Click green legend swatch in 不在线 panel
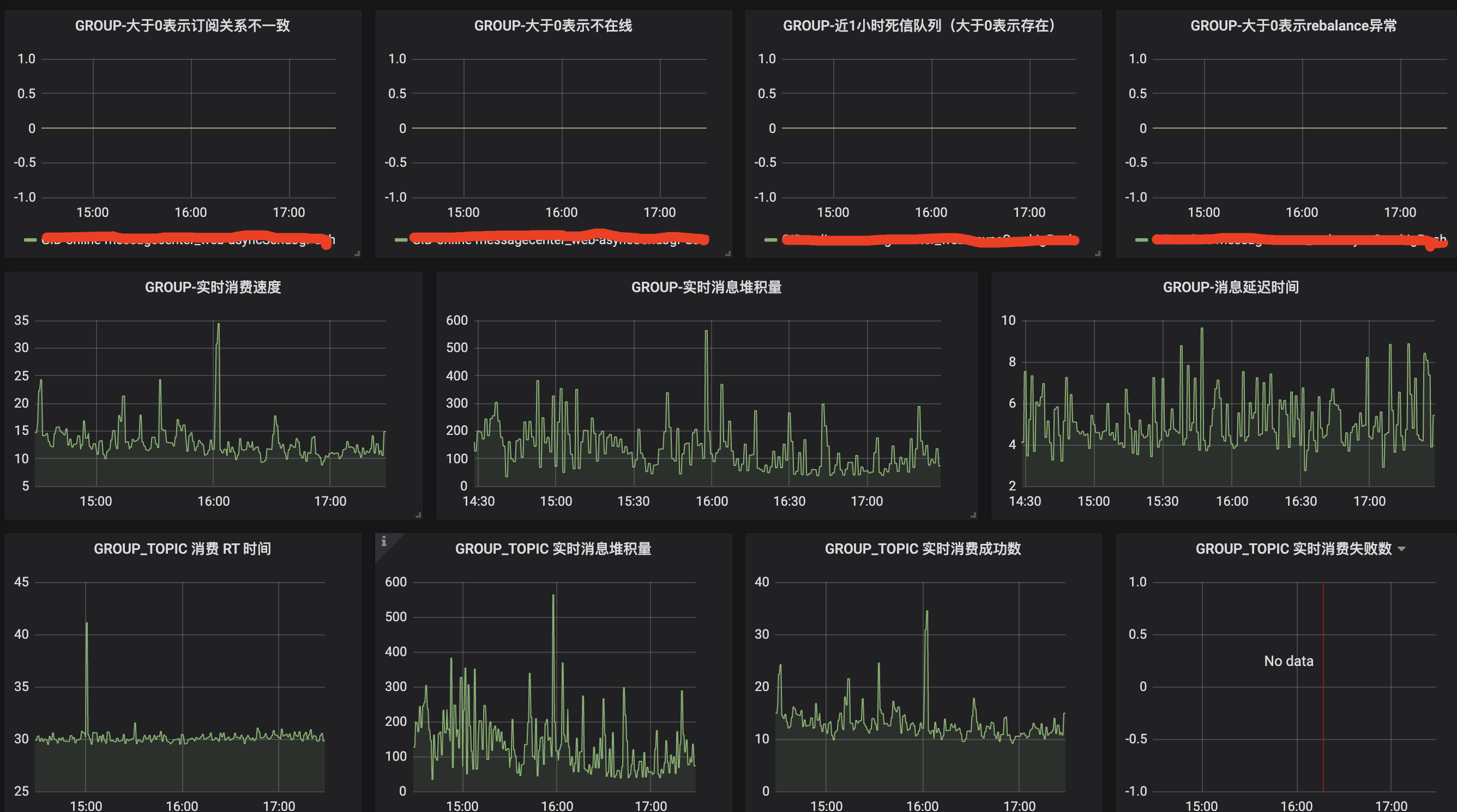This screenshot has width=1457, height=812. [x=400, y=240]
